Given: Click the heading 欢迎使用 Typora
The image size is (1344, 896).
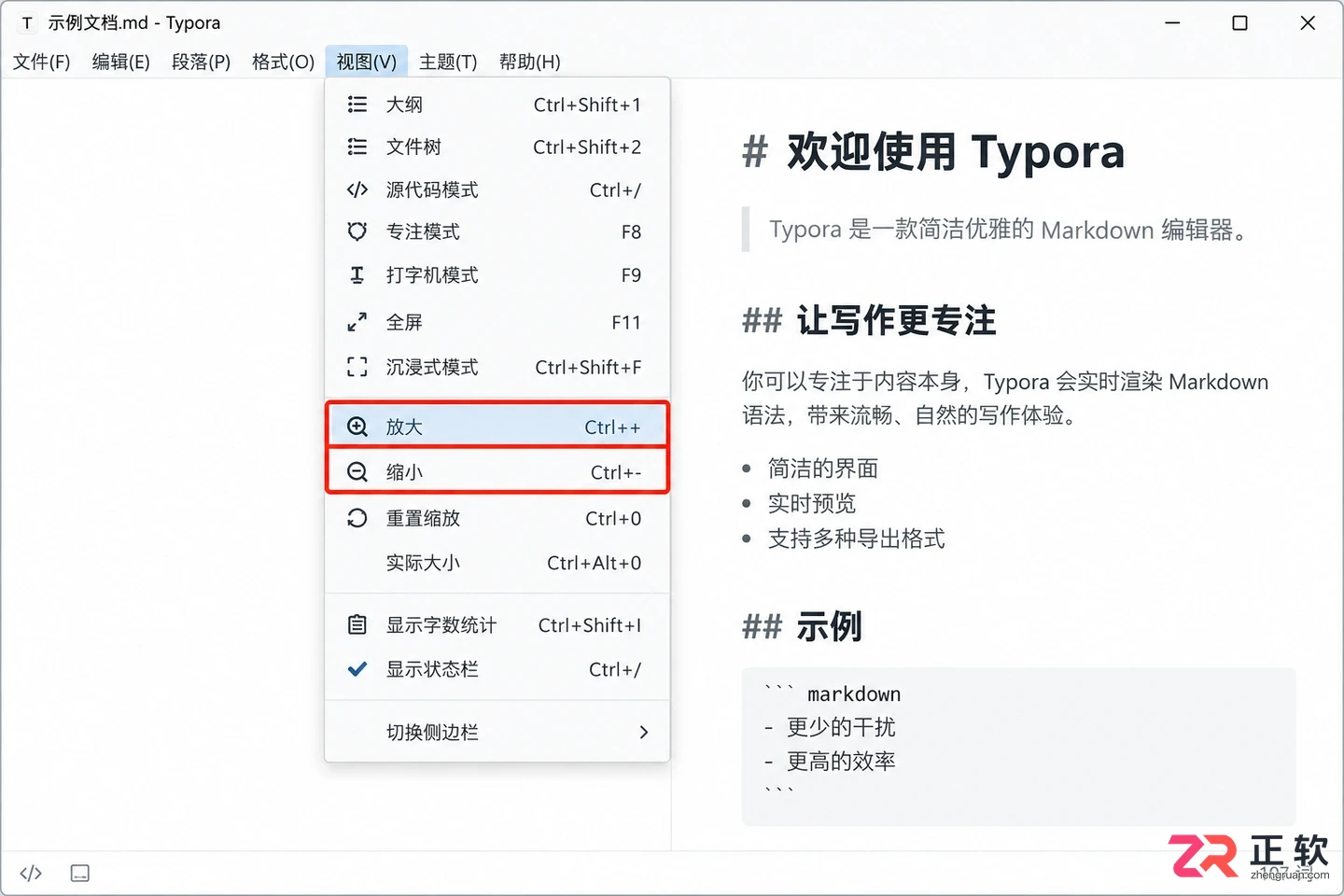Looking at the screenshot, I should coord(956,152).
